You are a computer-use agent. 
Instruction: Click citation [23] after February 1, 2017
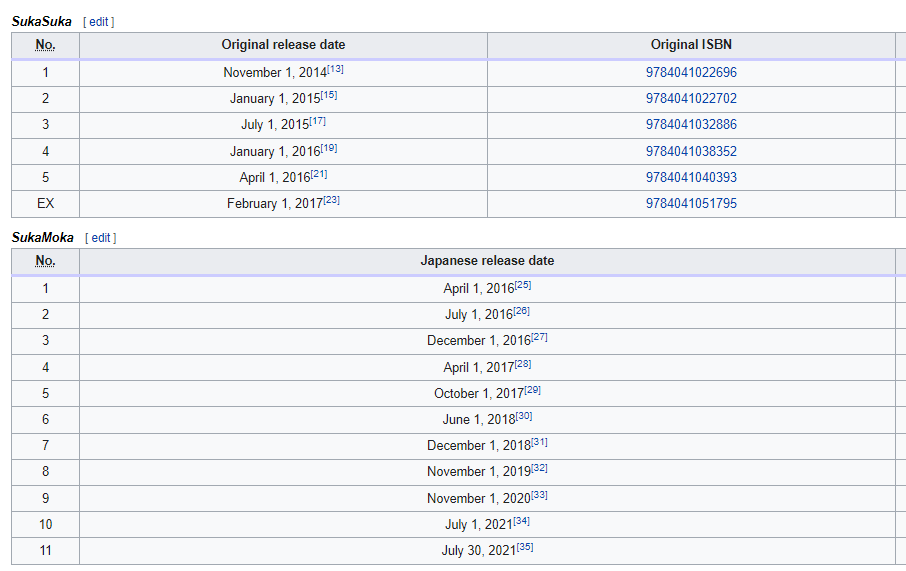tap(332, 200)
